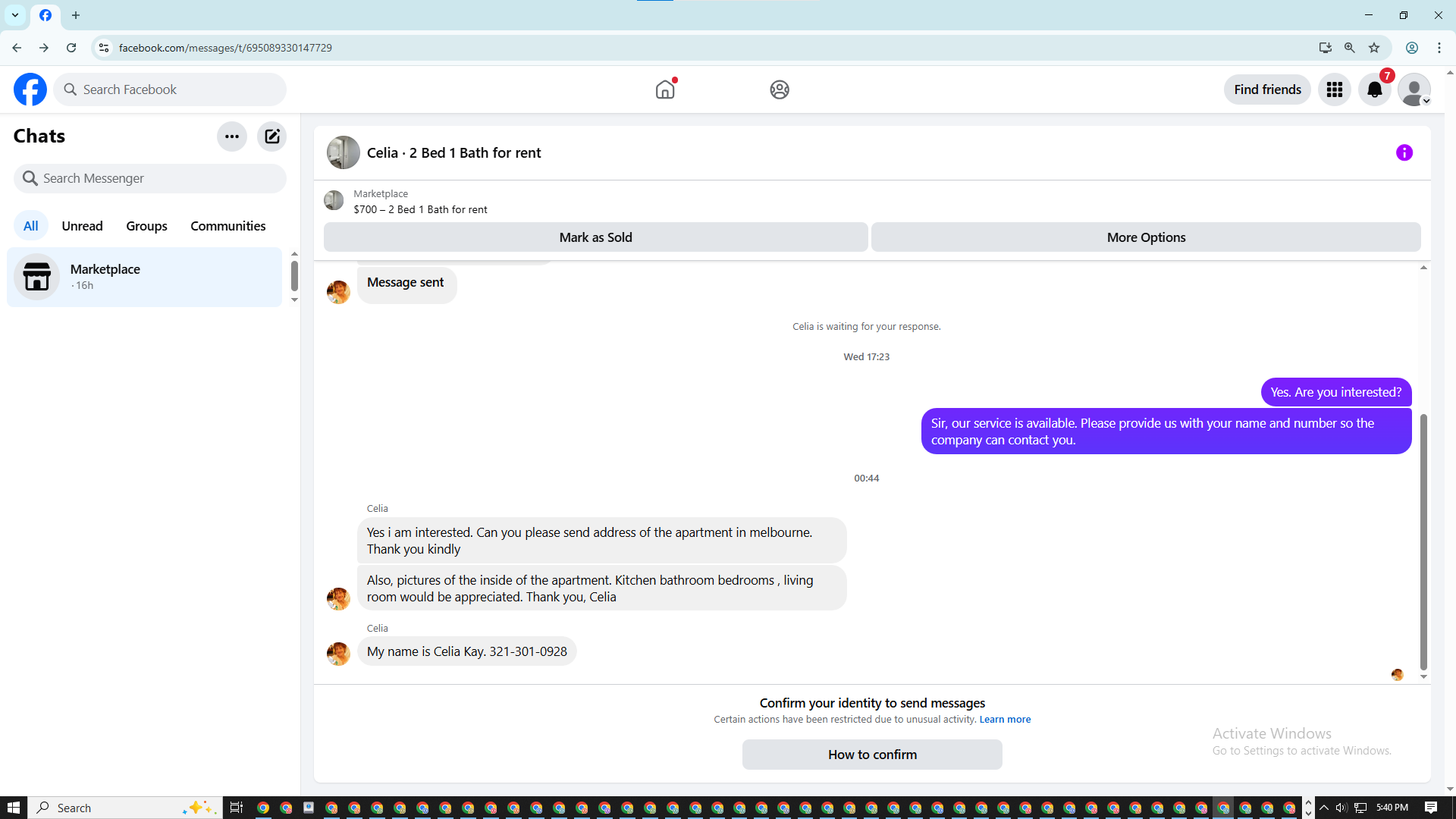Image resolution: width=1456 pixels, height=819 pixels.
Task: Switch to the All chats filter
Action: click(30, 226)
